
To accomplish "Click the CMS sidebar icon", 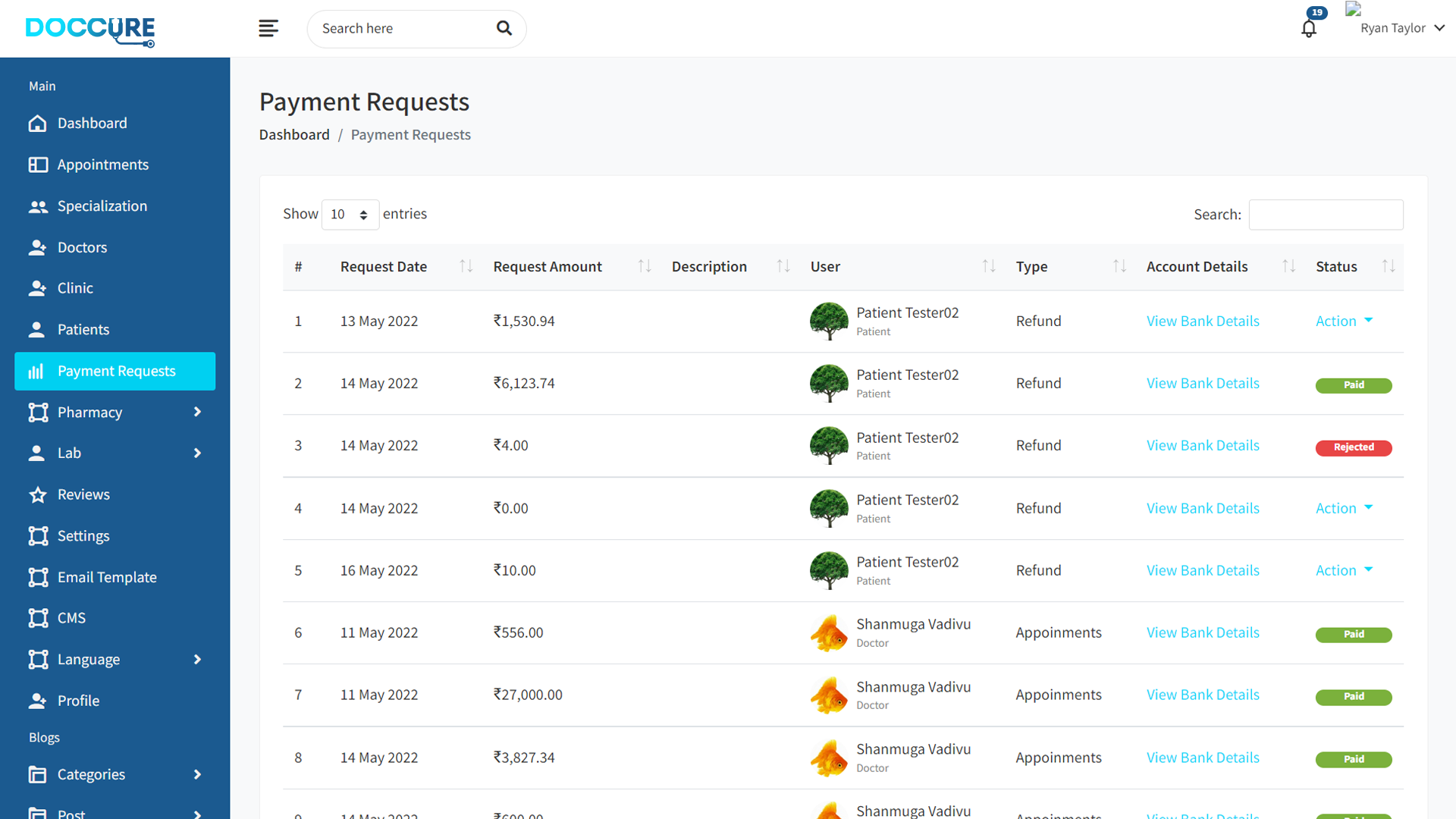I will (x=38, y=618).
